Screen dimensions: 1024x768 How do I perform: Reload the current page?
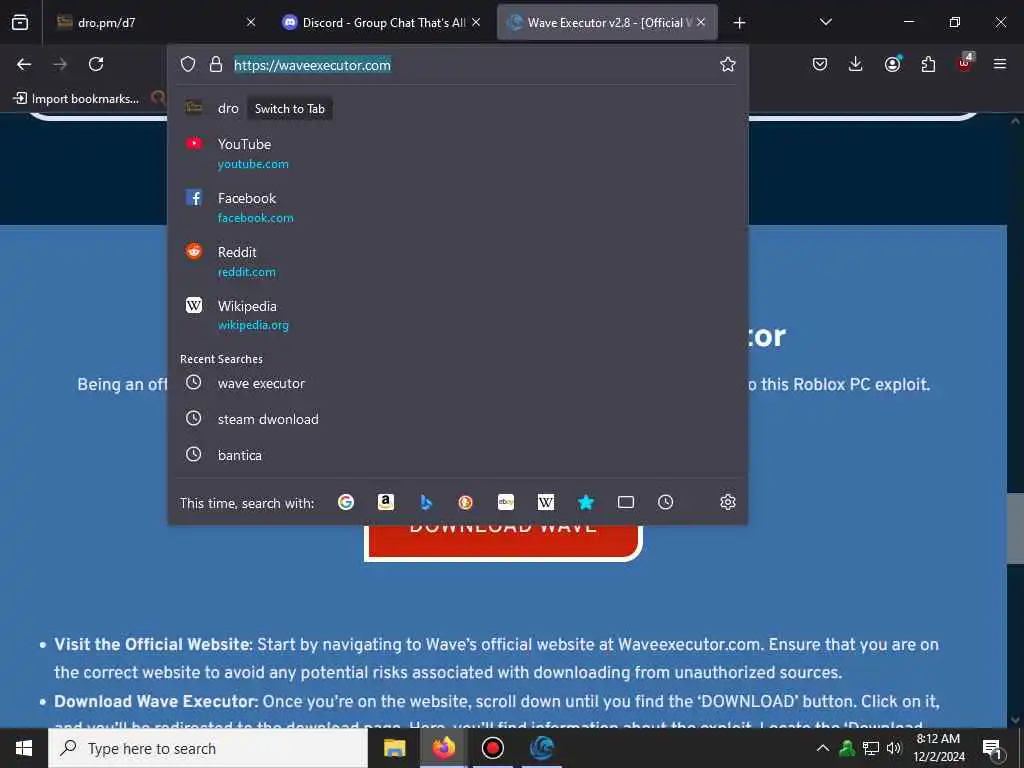96,64
